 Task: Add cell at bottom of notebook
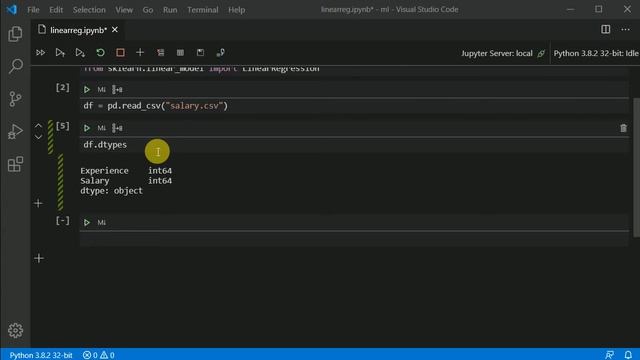pos(39,258)
